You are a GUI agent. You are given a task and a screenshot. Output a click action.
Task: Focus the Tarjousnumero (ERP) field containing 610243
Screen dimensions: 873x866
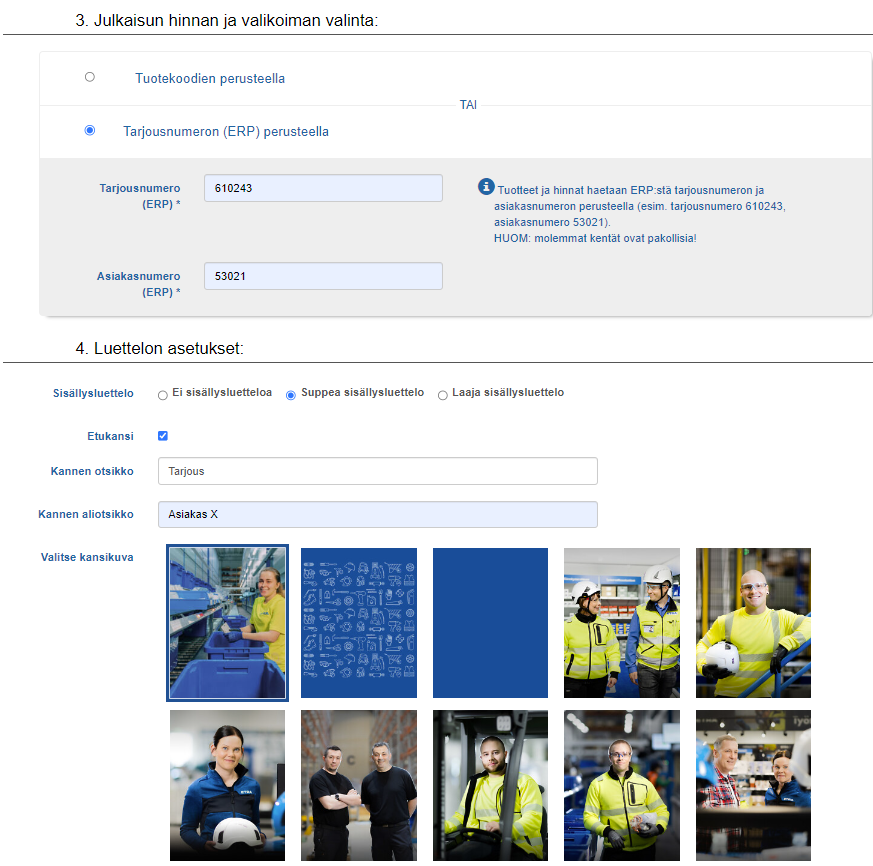323,188
